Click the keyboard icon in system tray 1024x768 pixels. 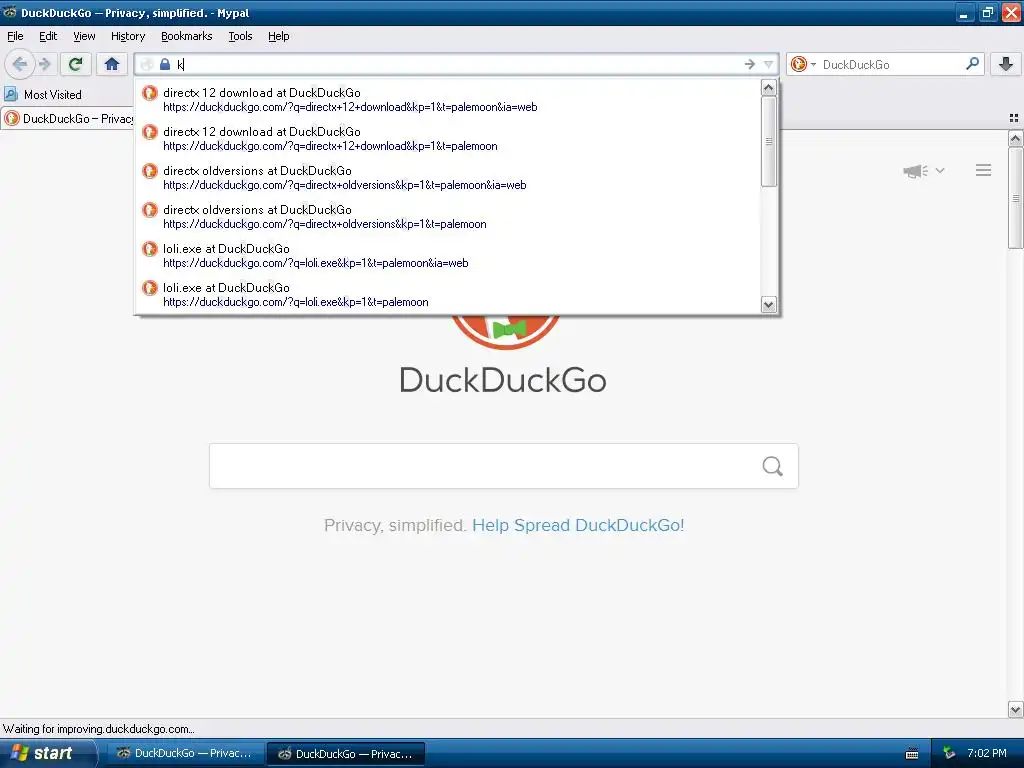[912, 754]
